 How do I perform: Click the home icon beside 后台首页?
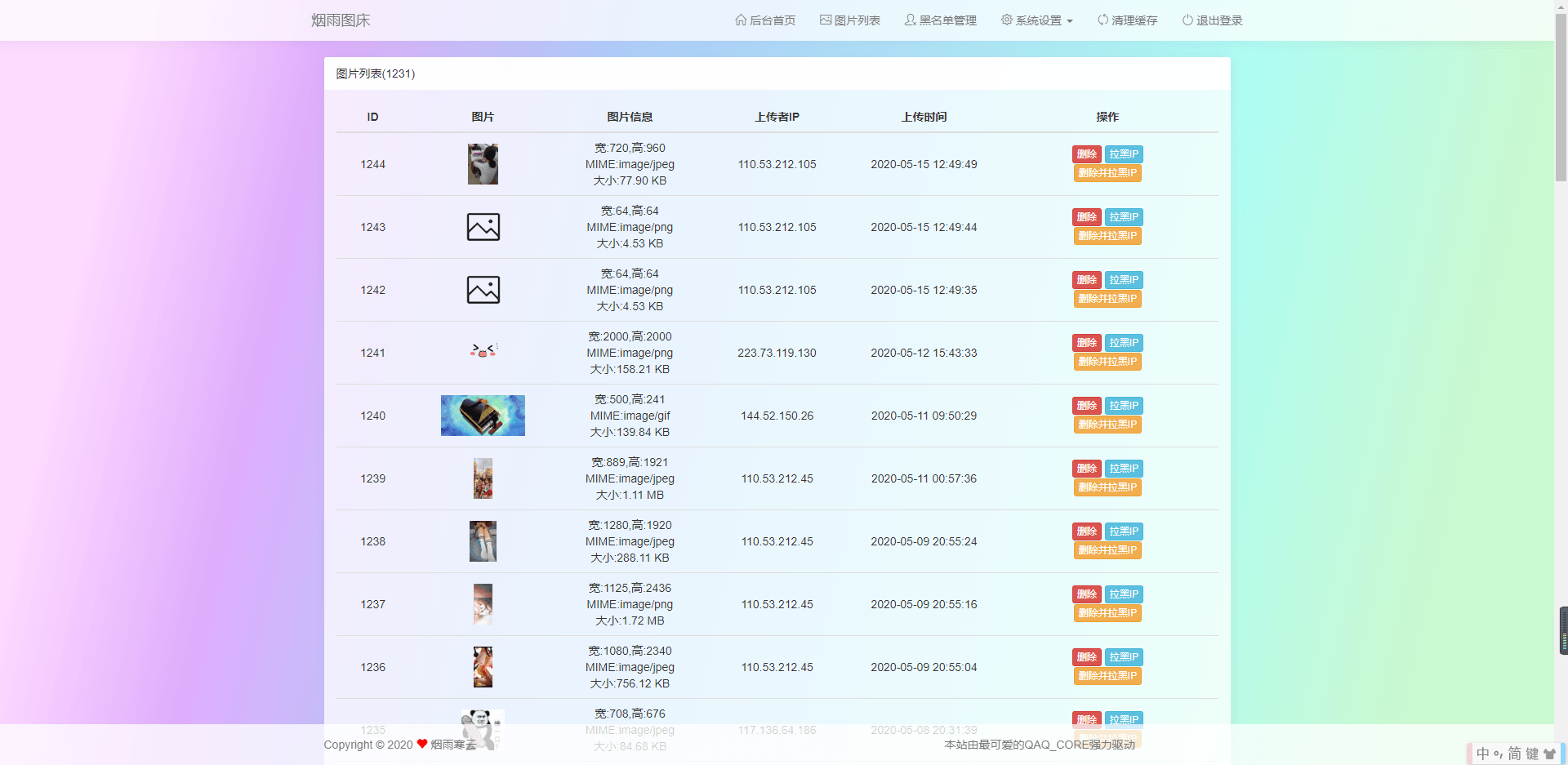[742, 20]
